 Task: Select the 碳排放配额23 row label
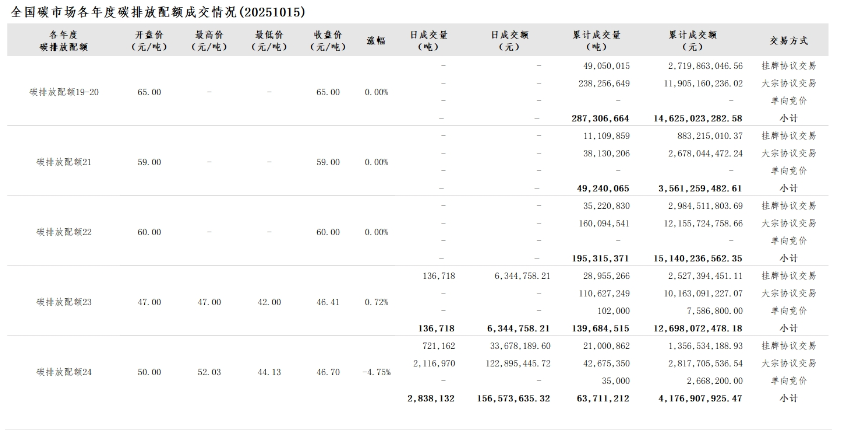(x=64, y=301)
